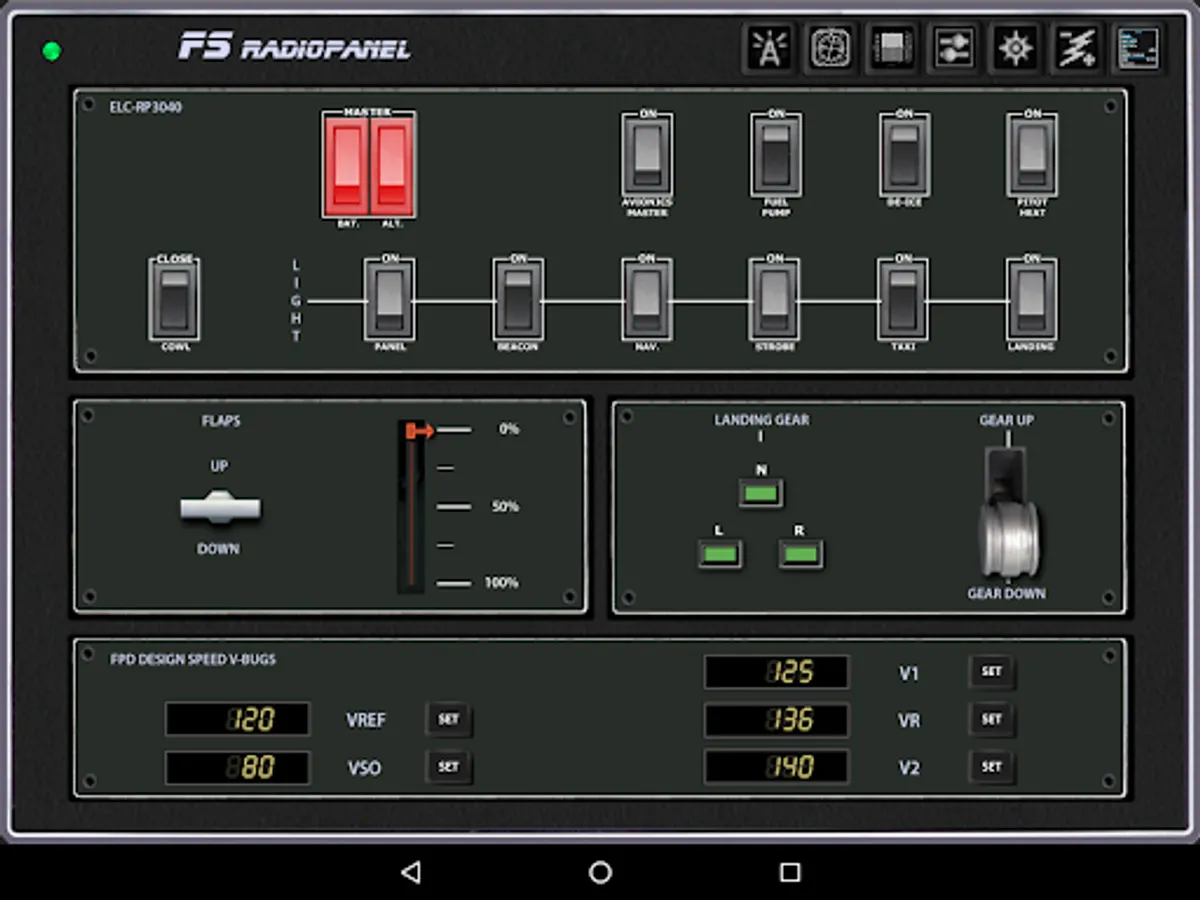Viewport: 1200px width, 900px height.
Task: Tap the Android back navigation icon
Action: [x=410, y=872]
